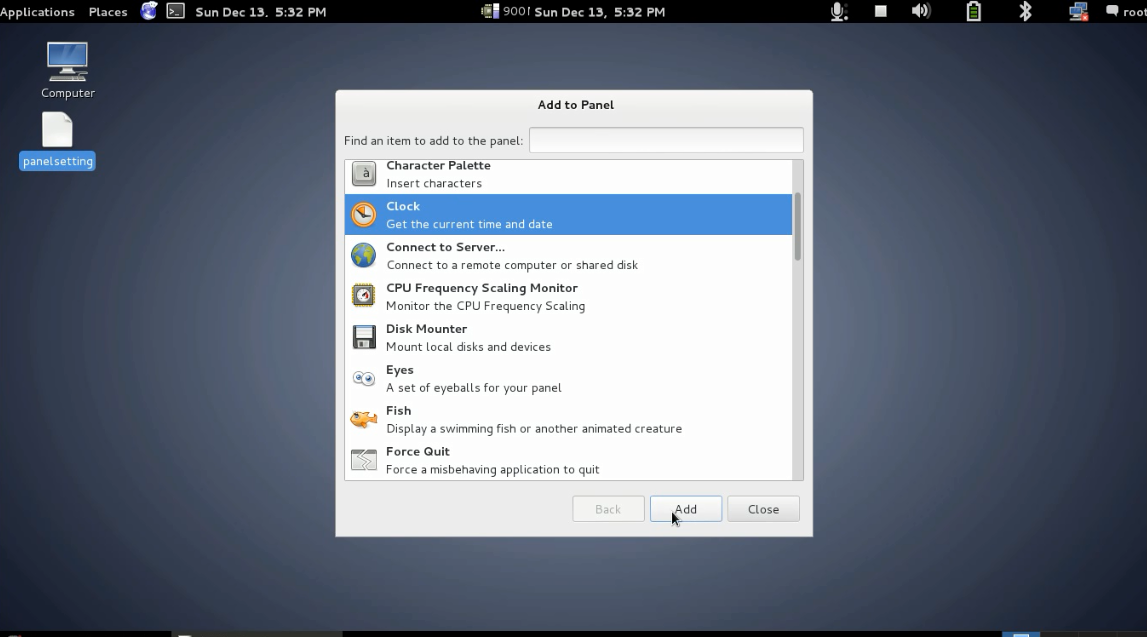The width and height of the screenshot is (1147, 637).
Task: Click the Connect to Server globe icon
Action: point(364,255)
